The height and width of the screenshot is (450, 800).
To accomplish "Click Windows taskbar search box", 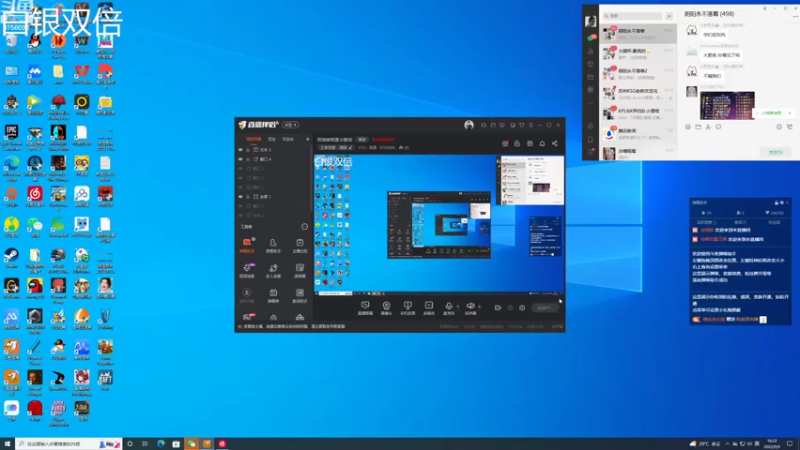I will coord(69,444).
